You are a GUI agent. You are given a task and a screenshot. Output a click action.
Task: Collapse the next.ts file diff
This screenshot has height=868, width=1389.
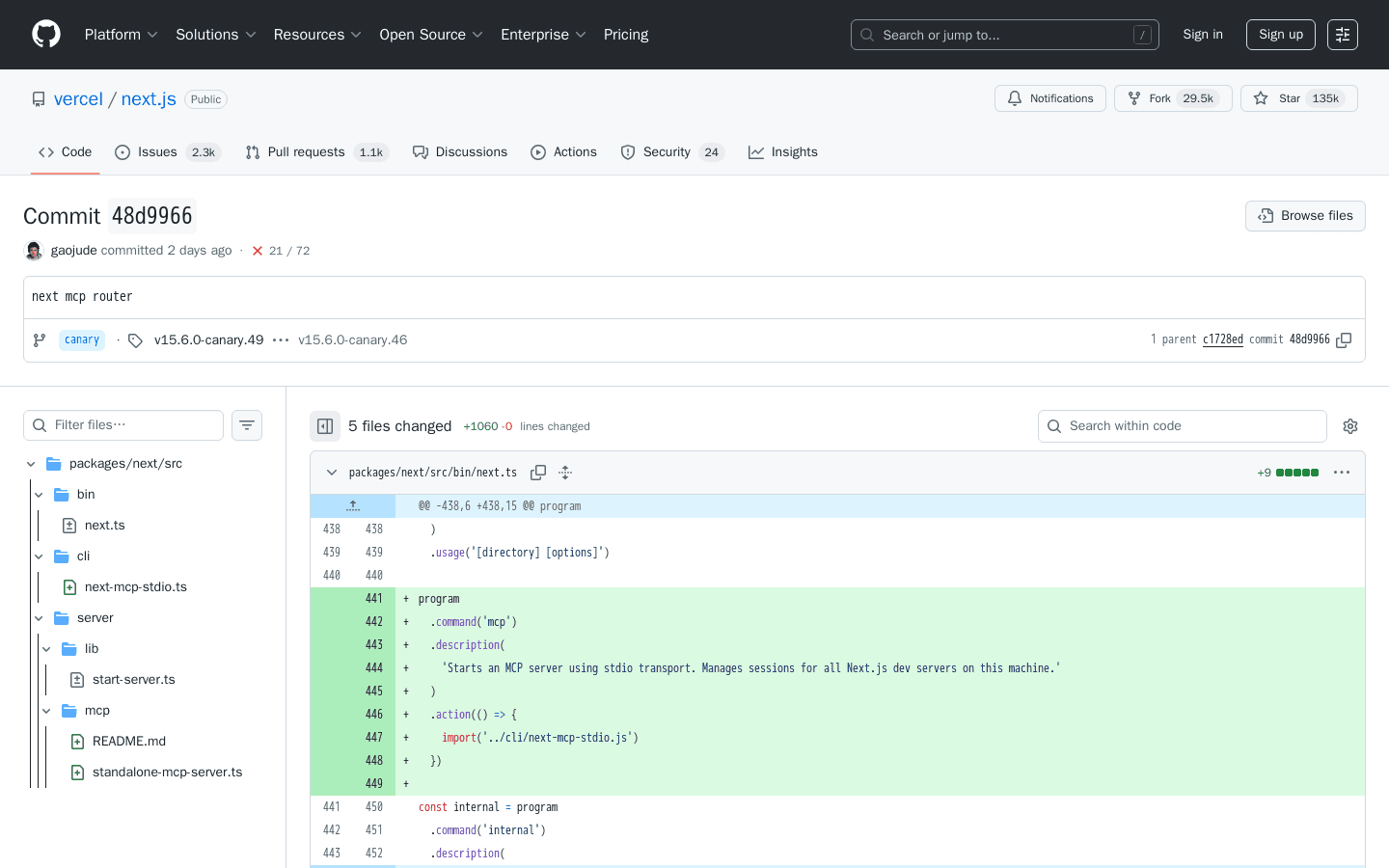click(332, 473)
